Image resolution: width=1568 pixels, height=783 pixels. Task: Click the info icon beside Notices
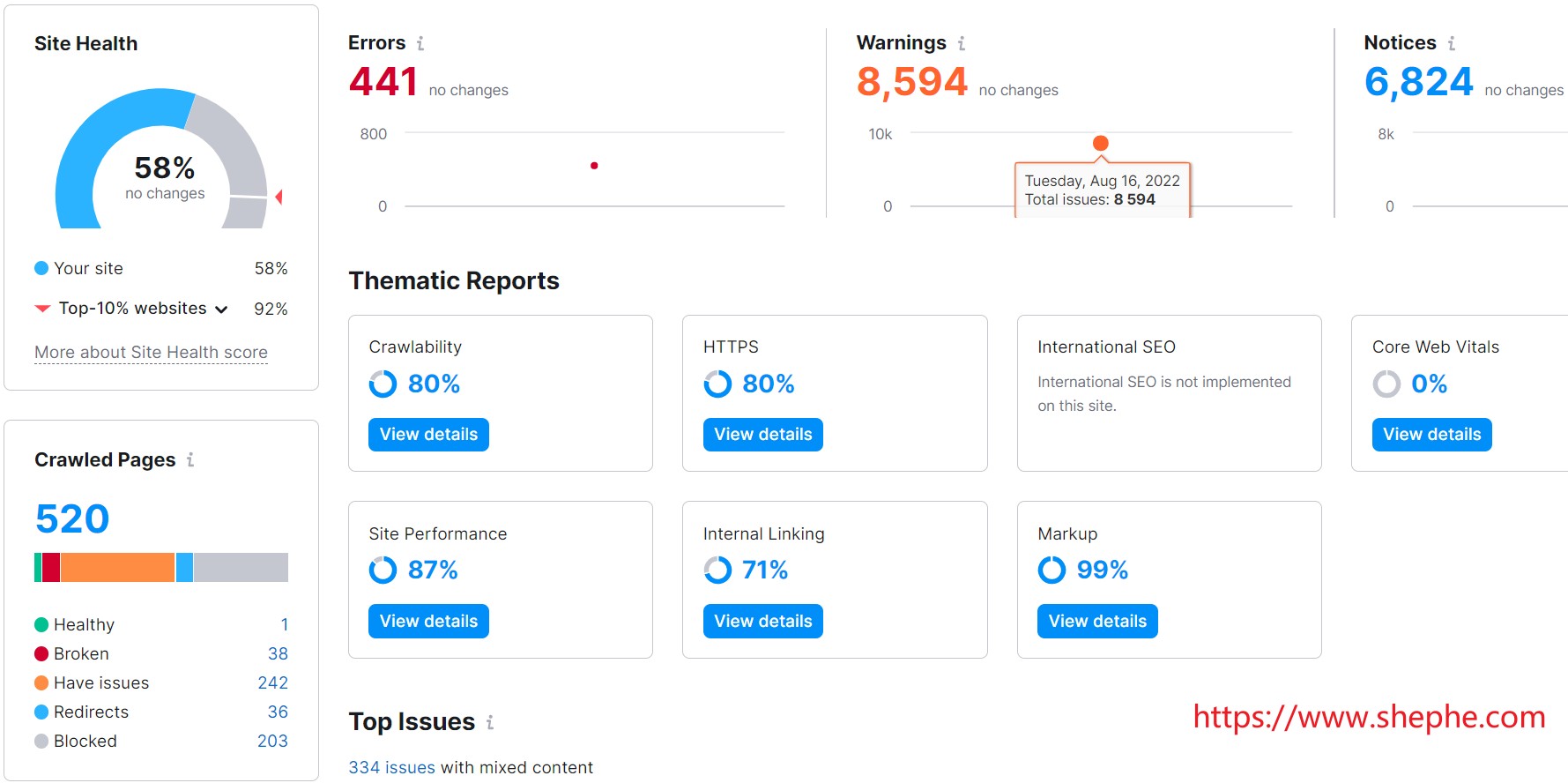tap(1451, 43)
